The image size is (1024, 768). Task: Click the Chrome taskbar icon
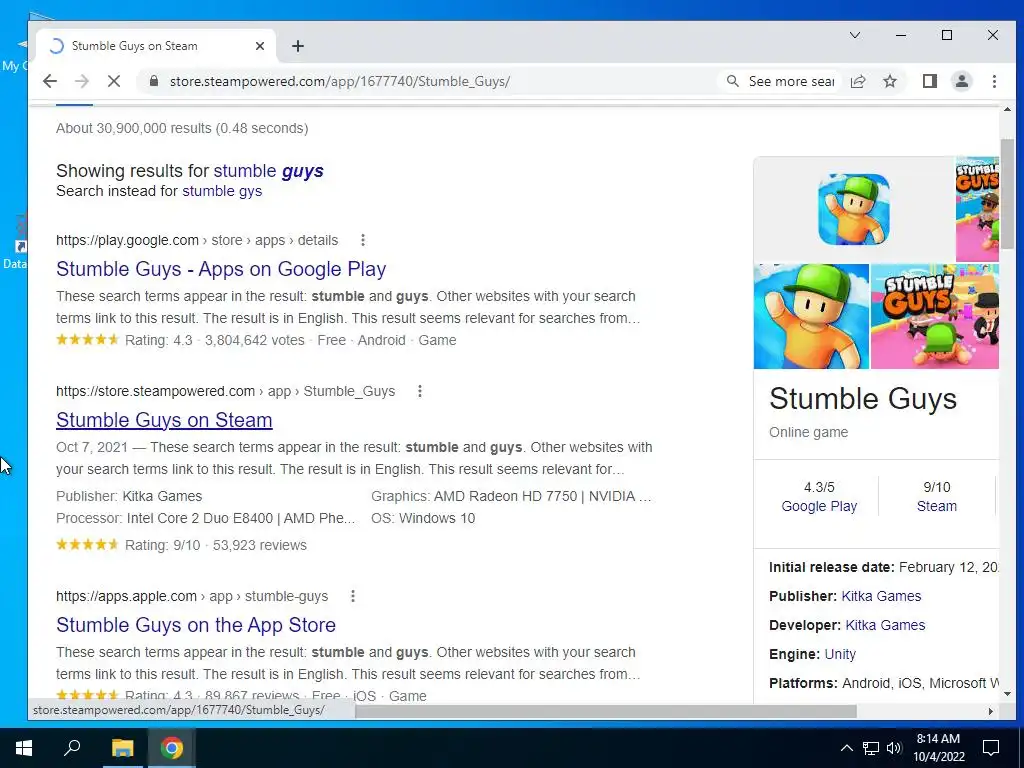[172, 748]
